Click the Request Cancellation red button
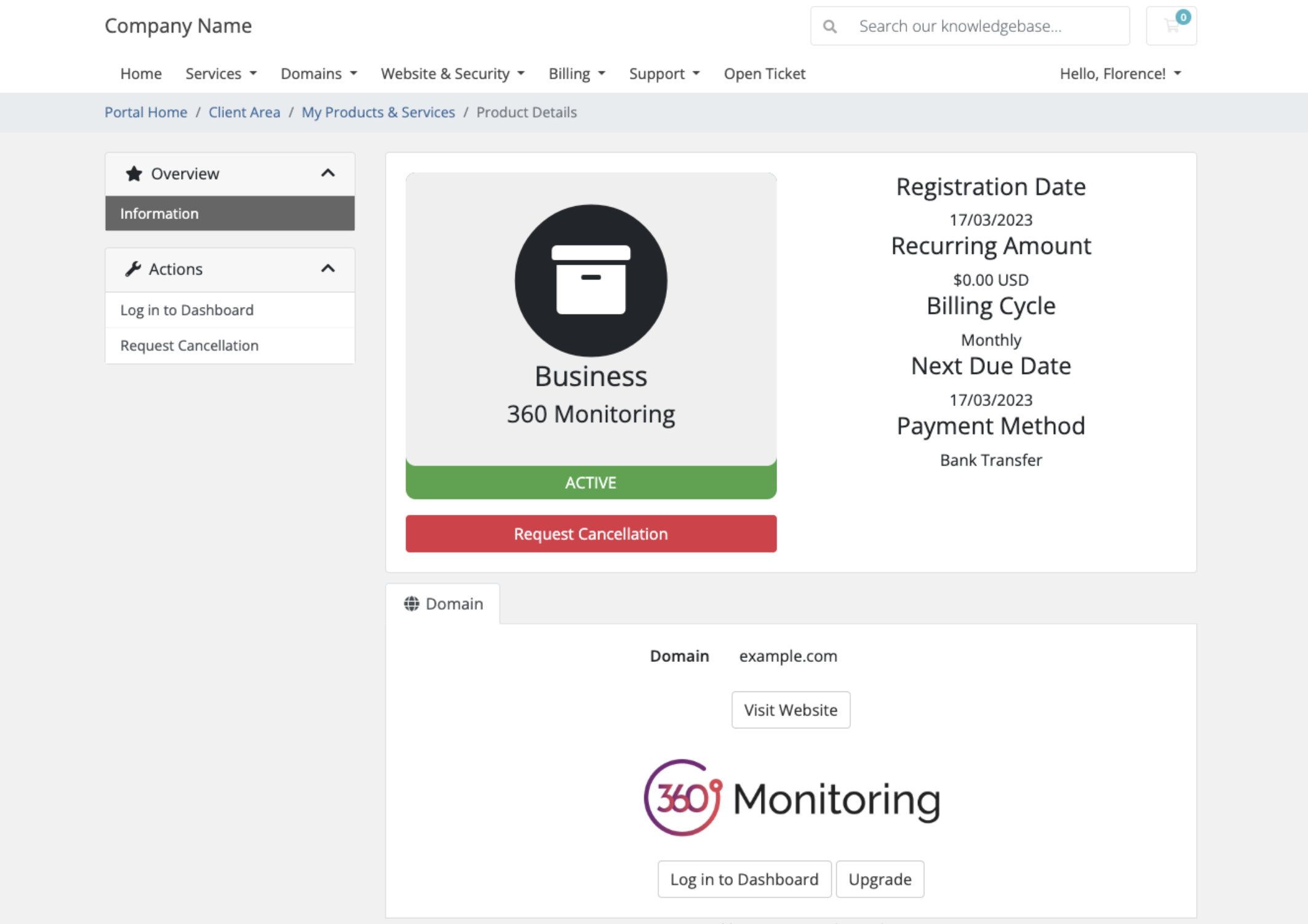Screen dimensions: 1308x924 [x=591, y=533]
